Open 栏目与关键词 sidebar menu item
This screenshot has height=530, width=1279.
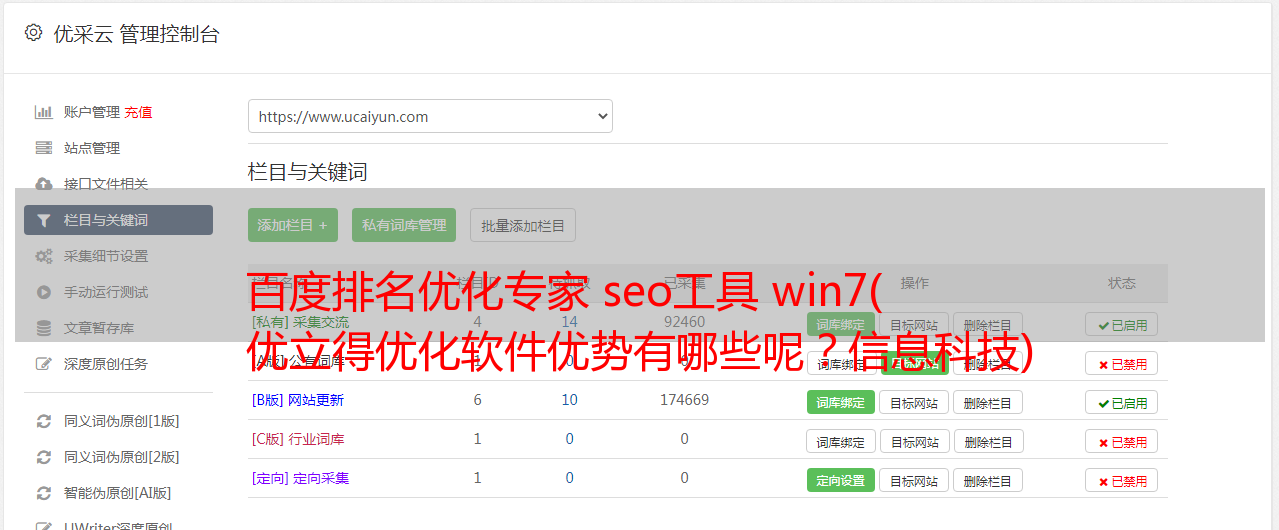(118, 220)
